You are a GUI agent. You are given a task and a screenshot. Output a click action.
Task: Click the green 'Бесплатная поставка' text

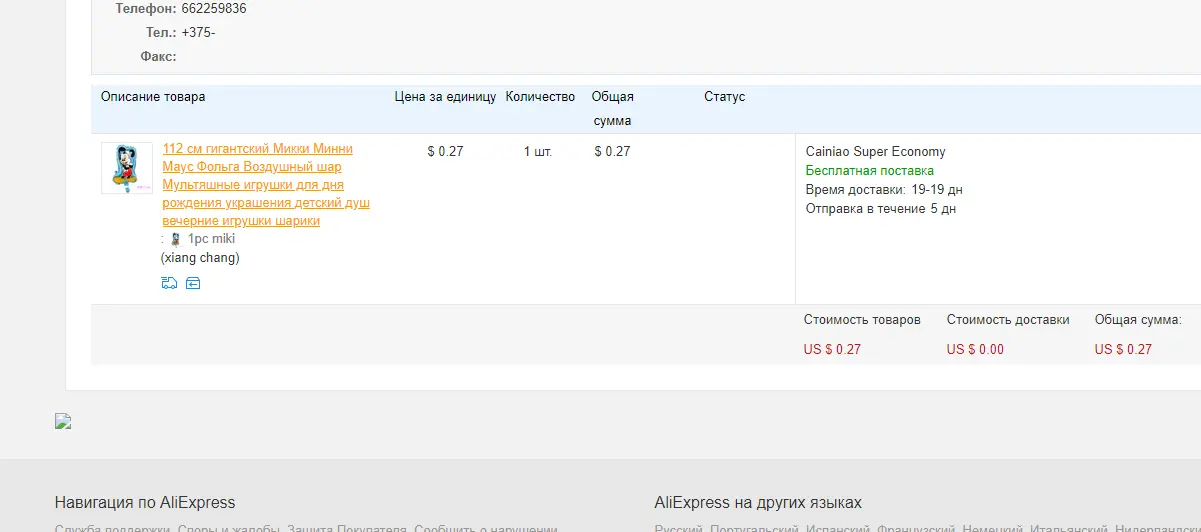870,171
